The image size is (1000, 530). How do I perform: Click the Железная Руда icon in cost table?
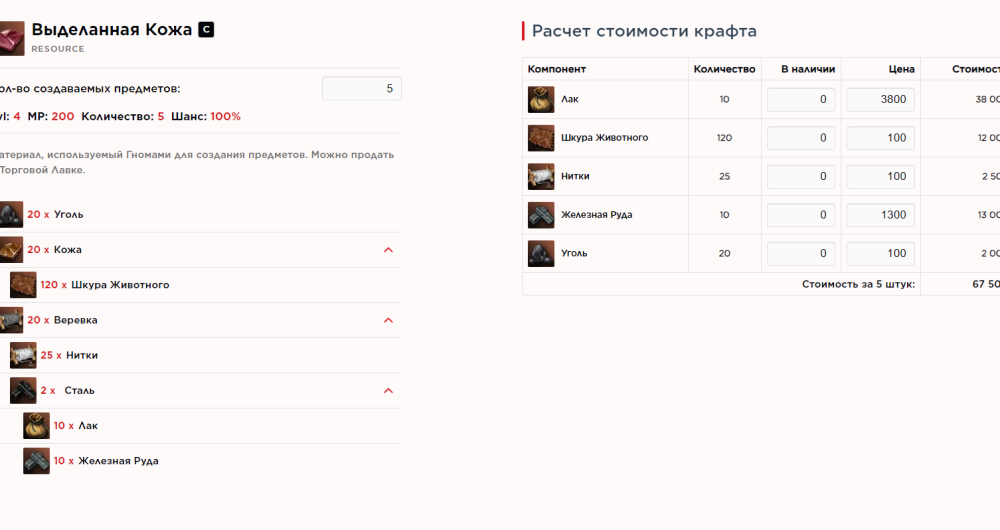coord(541,215)
